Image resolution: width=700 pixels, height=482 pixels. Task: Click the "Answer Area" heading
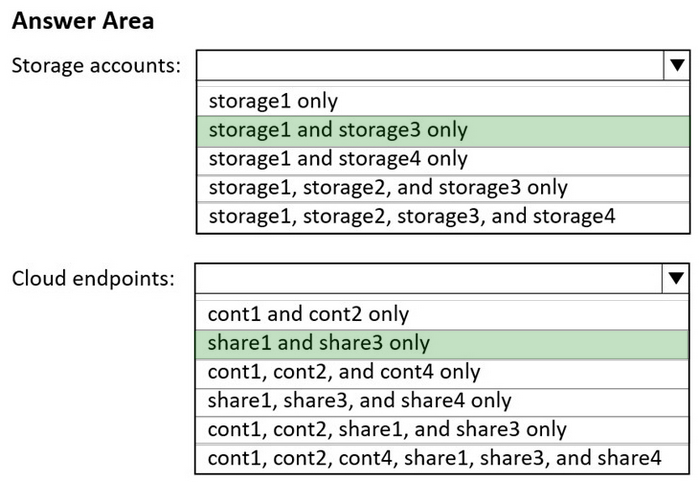tap(83, 21)
